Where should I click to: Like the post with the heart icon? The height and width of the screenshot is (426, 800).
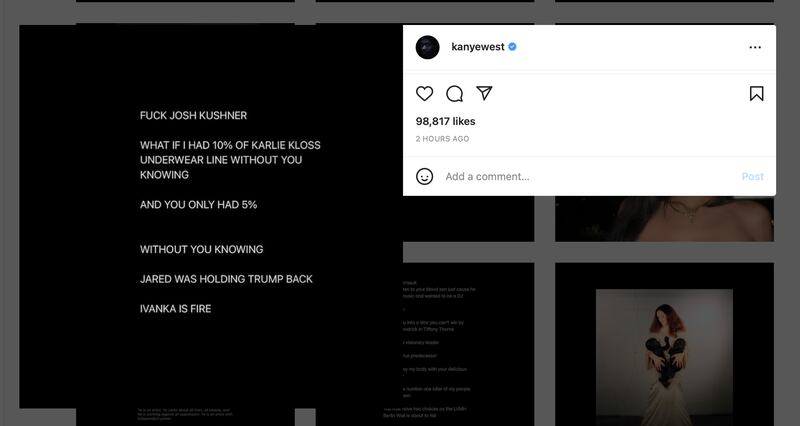click(x=424, y=93)
